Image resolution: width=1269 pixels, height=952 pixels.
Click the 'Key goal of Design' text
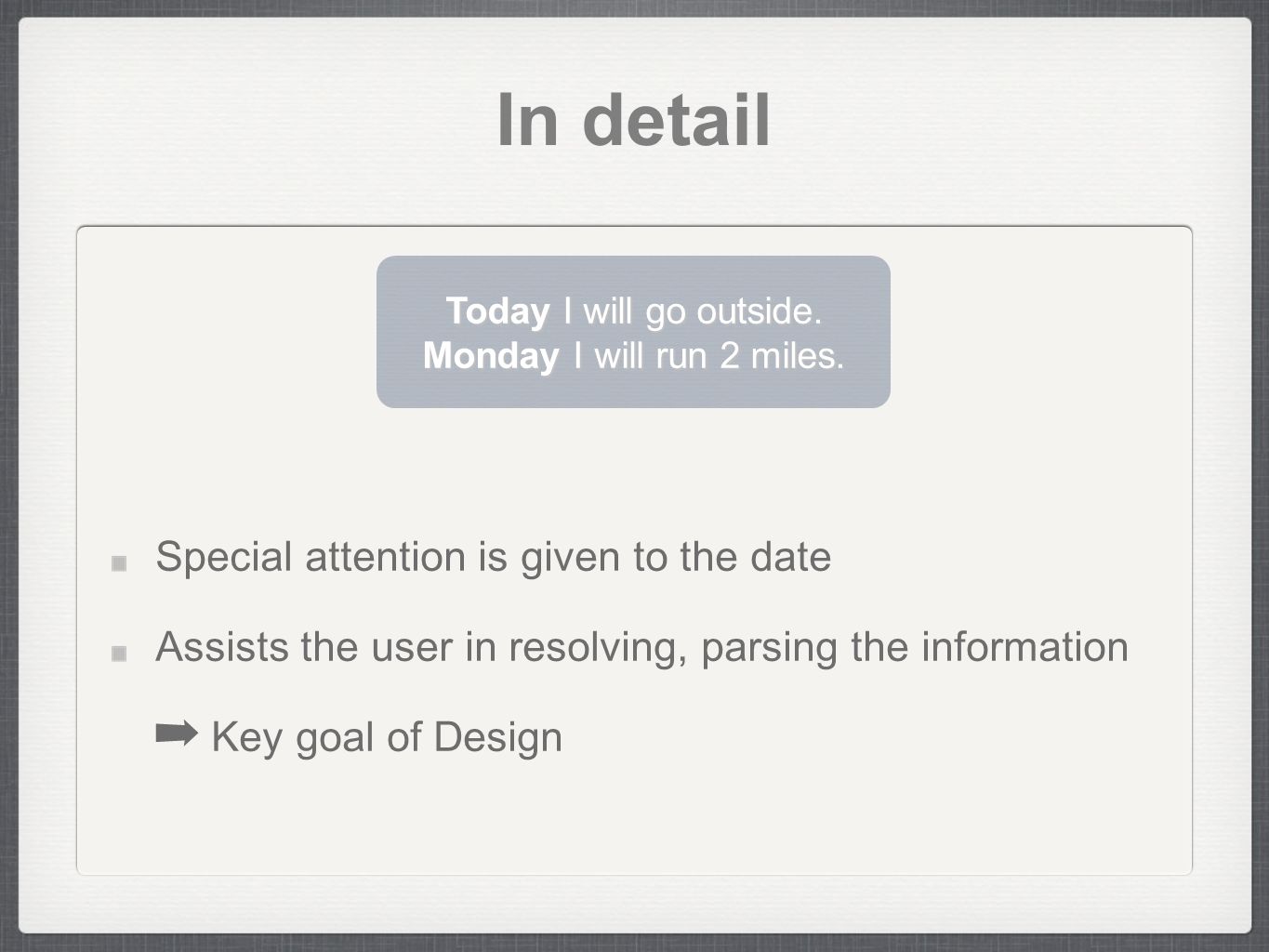coord(387,737)
